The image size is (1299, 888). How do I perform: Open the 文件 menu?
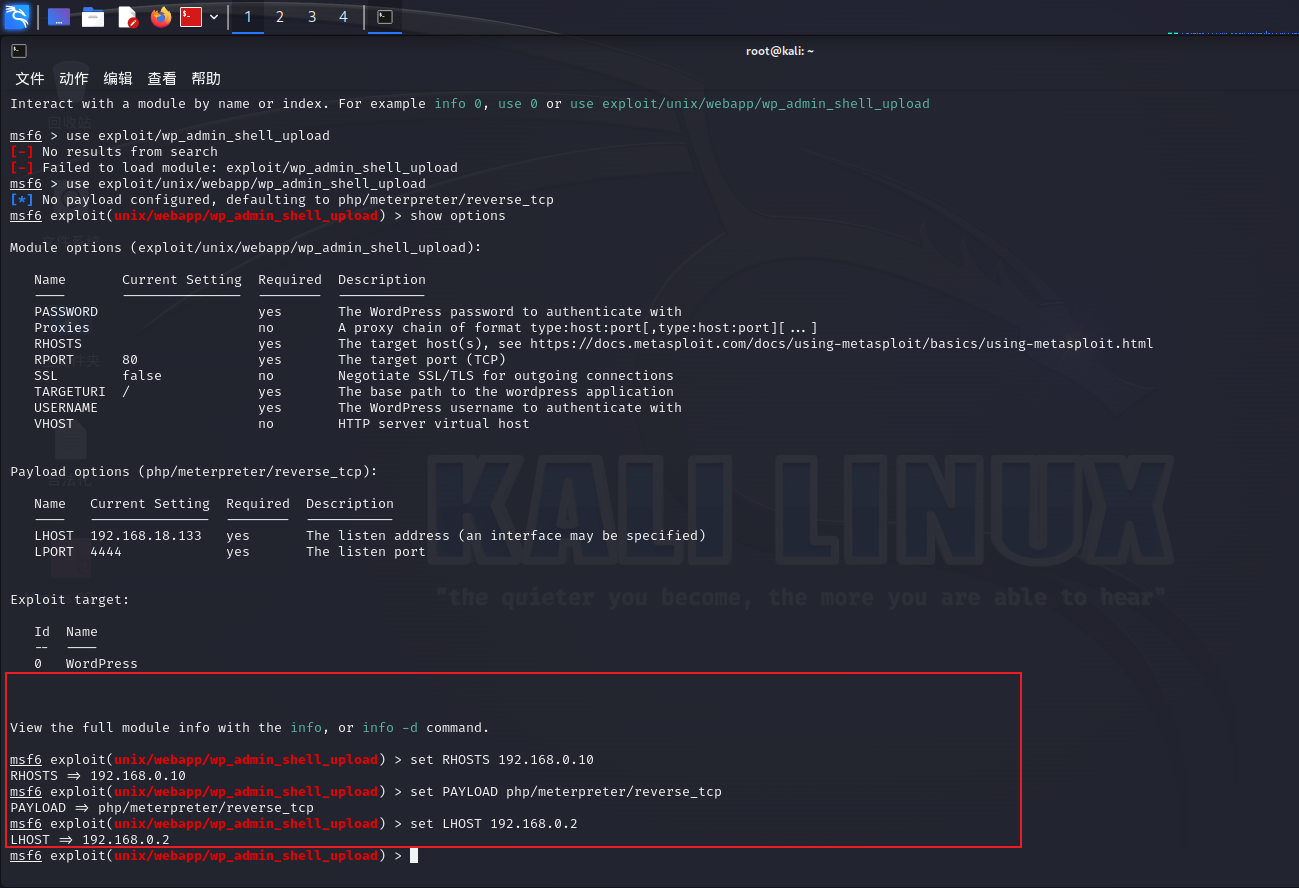[x=30, y=79]
